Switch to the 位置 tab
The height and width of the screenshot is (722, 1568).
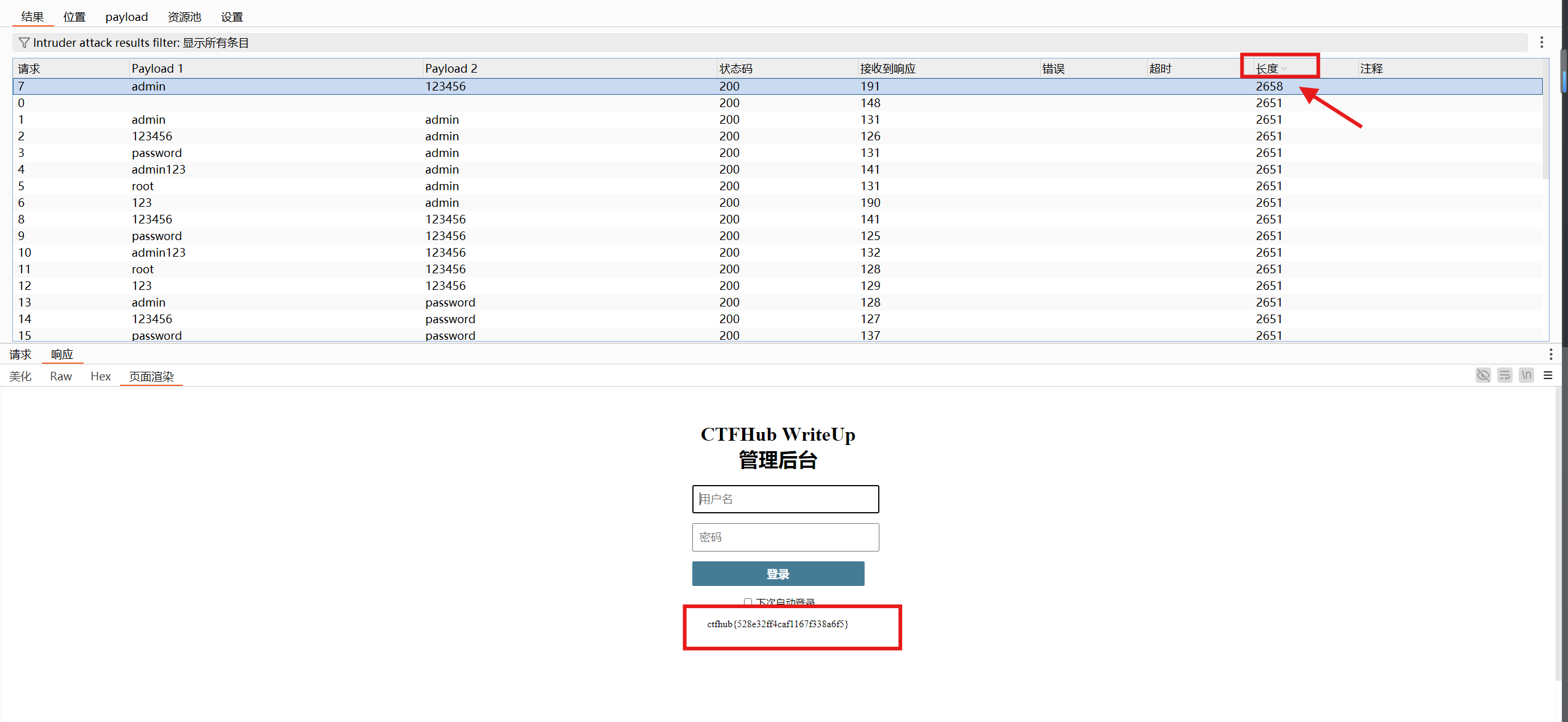click(74, 17)
